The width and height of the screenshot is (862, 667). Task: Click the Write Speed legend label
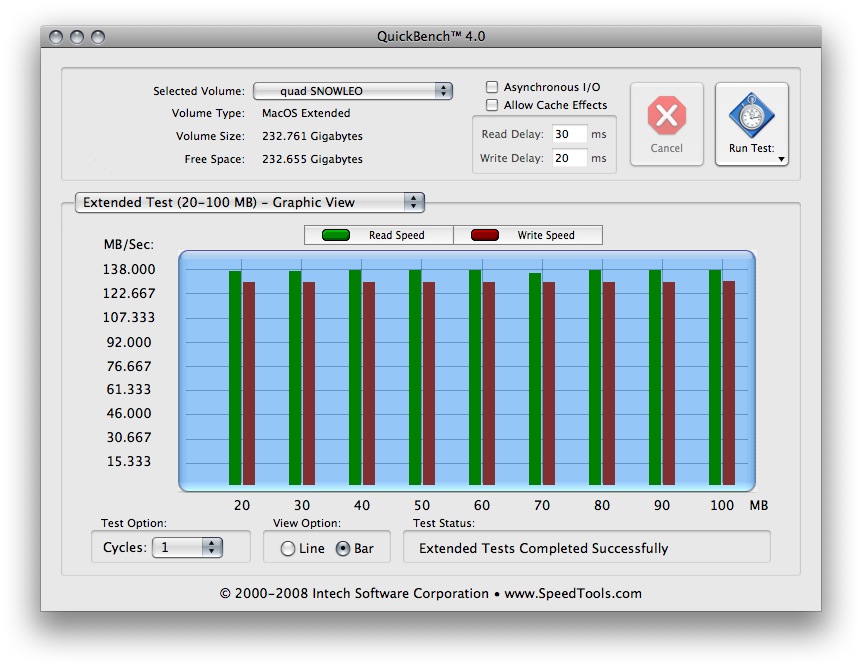pos(546,235)
